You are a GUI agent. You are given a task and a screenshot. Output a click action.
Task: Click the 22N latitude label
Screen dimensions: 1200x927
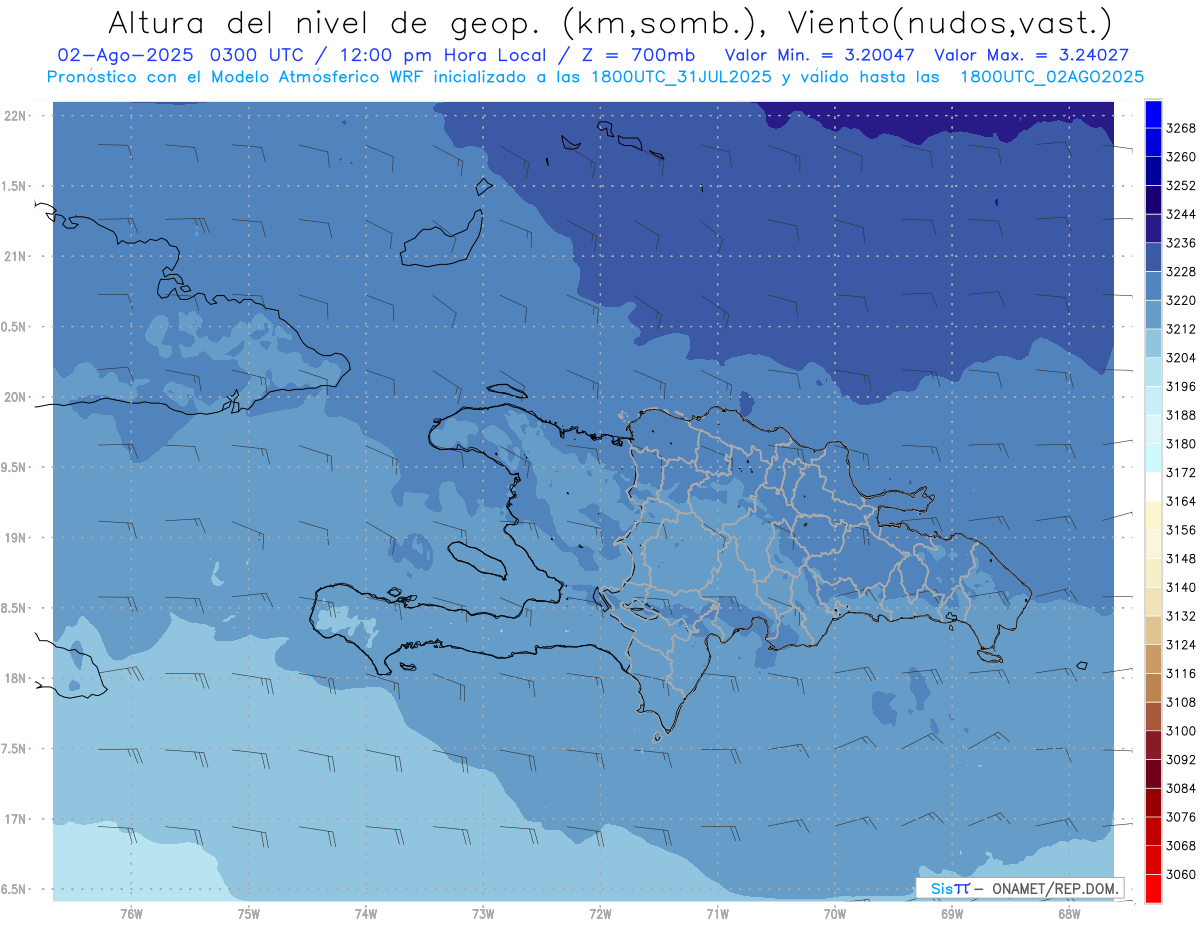click(x=15, y=116)
